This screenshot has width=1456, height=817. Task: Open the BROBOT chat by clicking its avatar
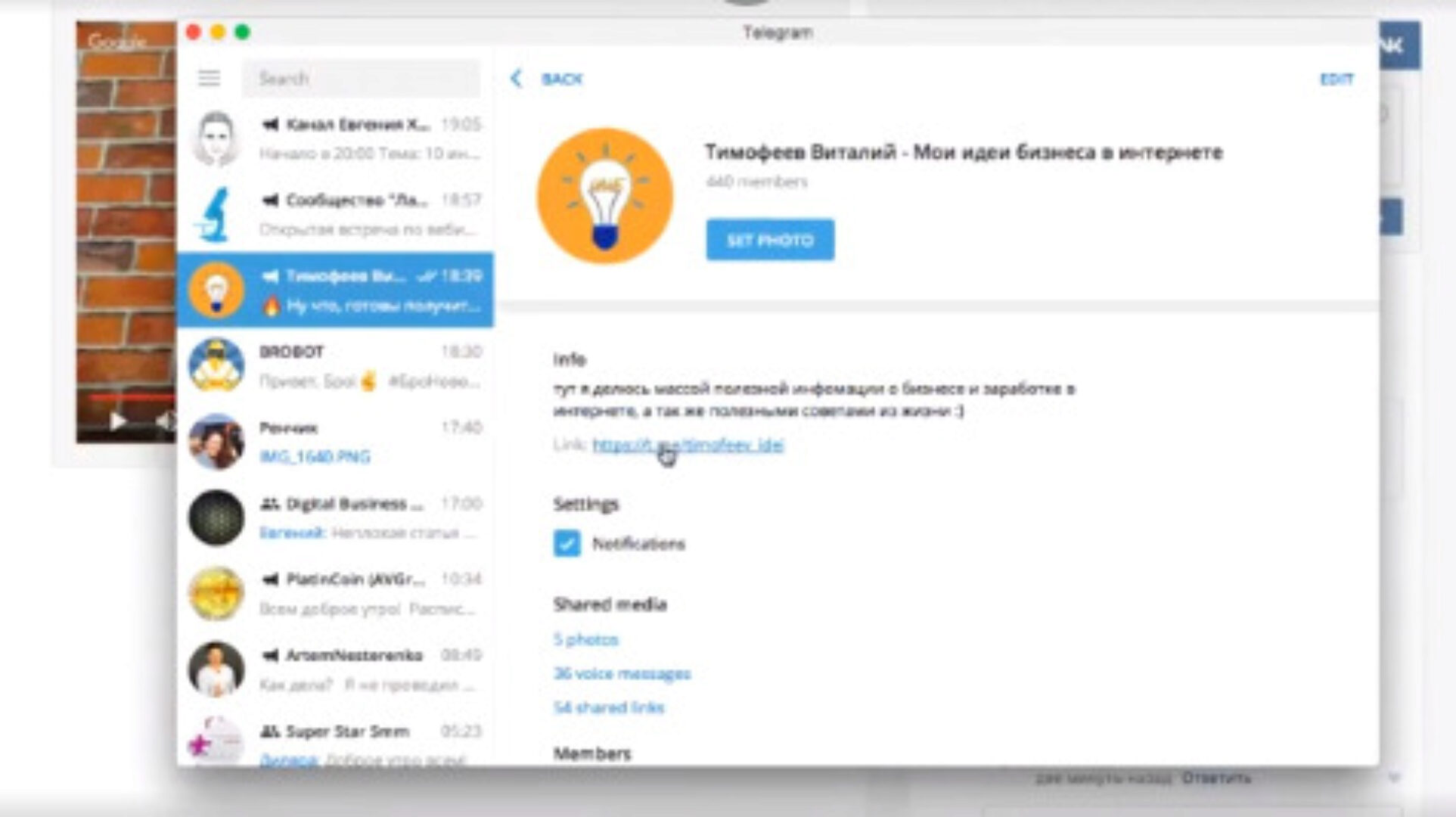click(216, 365)
